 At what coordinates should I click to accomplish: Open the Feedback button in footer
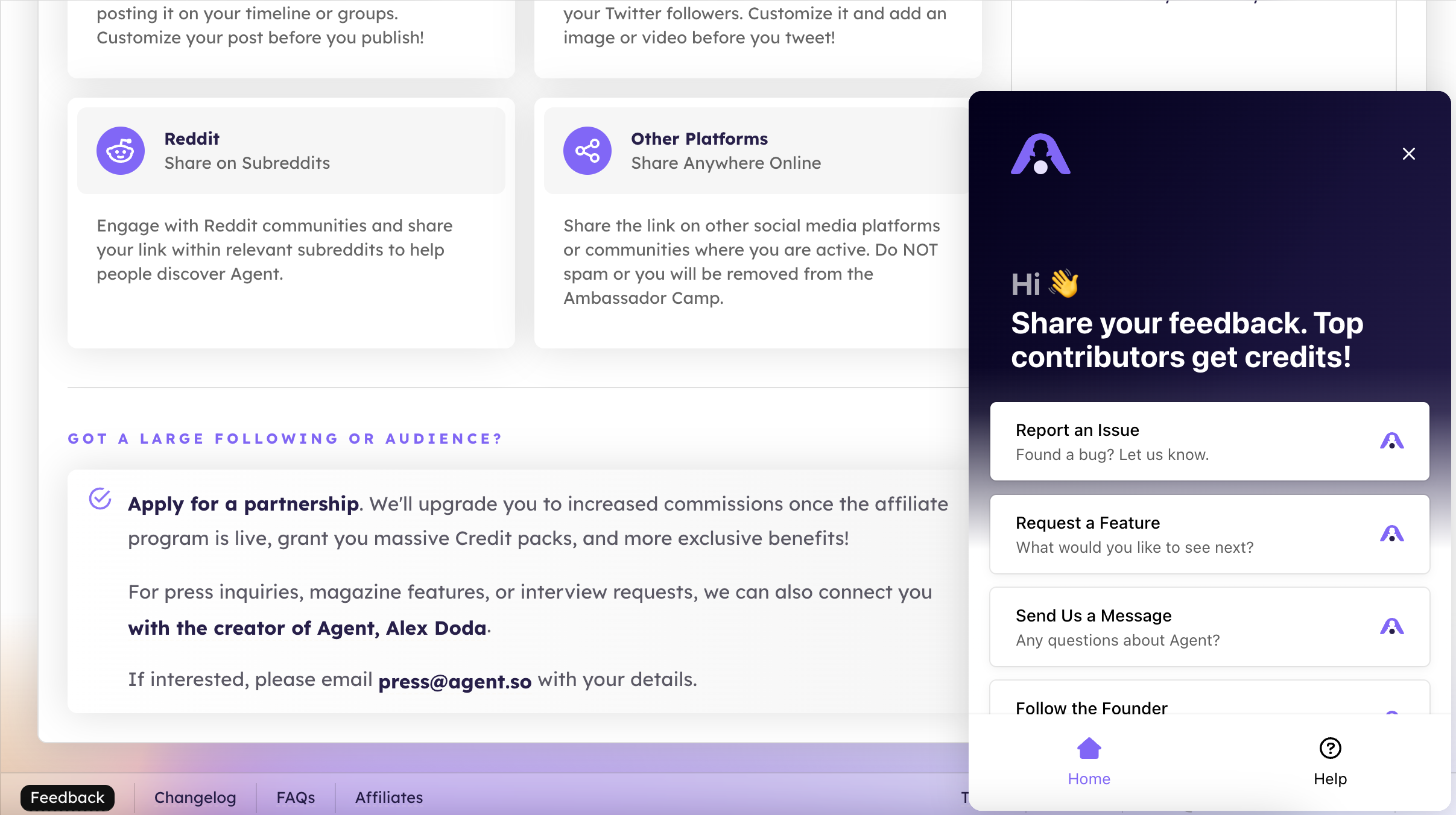(x=68, y=798)
